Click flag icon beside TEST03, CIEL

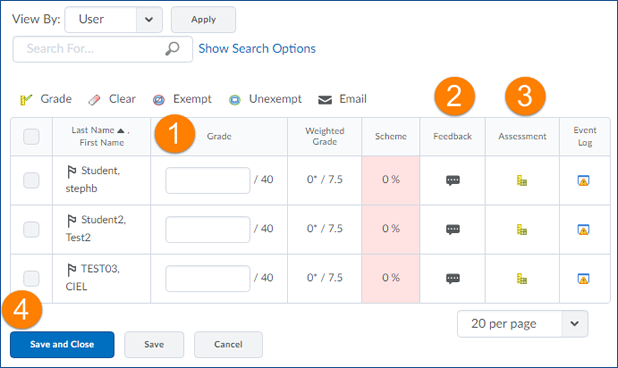(71, 270)
